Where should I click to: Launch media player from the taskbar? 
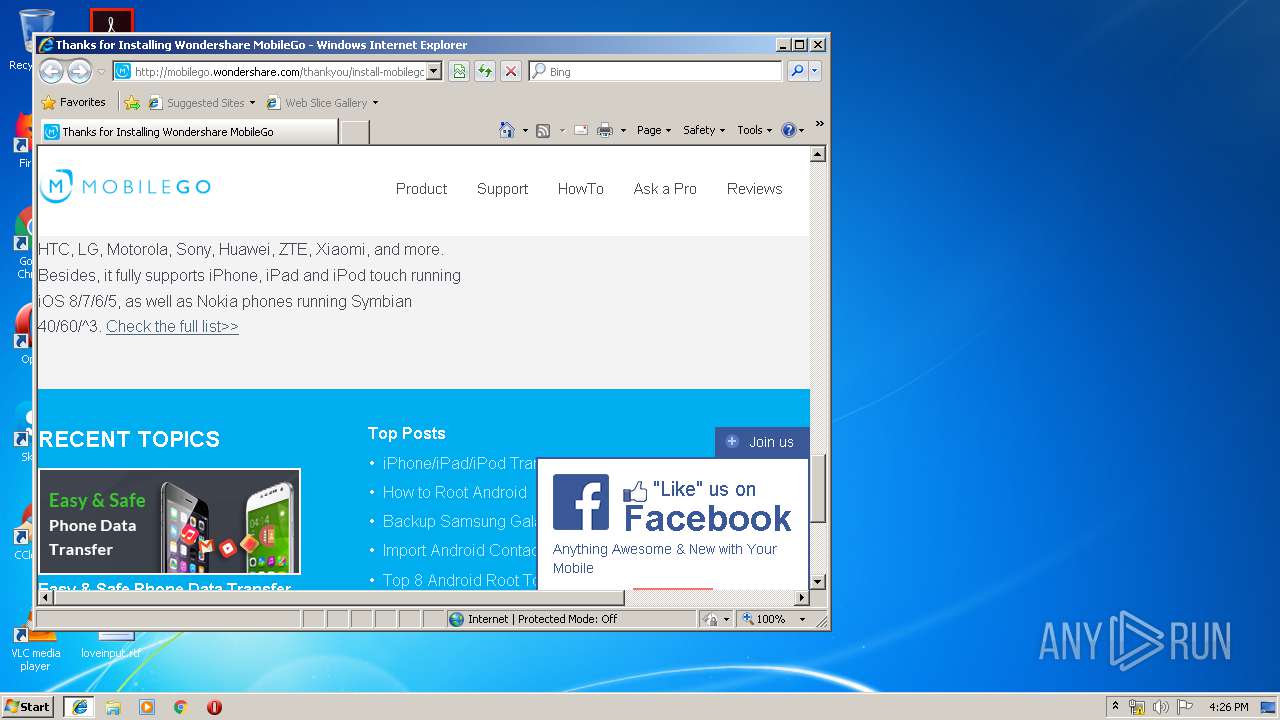point(147,707)
